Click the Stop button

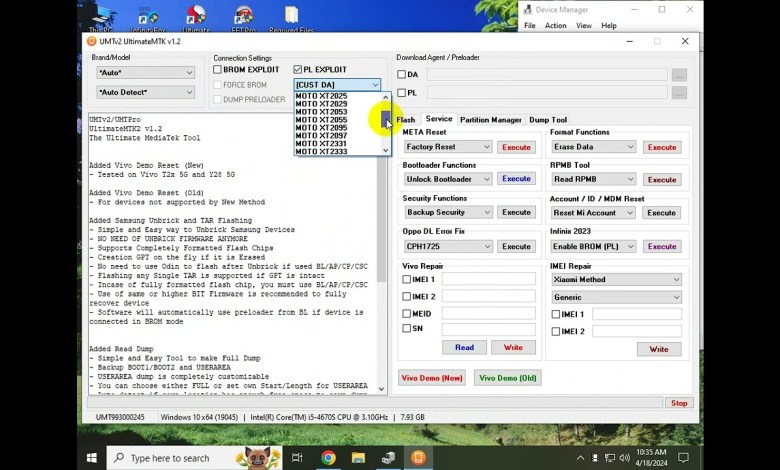click(x=679, y=403)
